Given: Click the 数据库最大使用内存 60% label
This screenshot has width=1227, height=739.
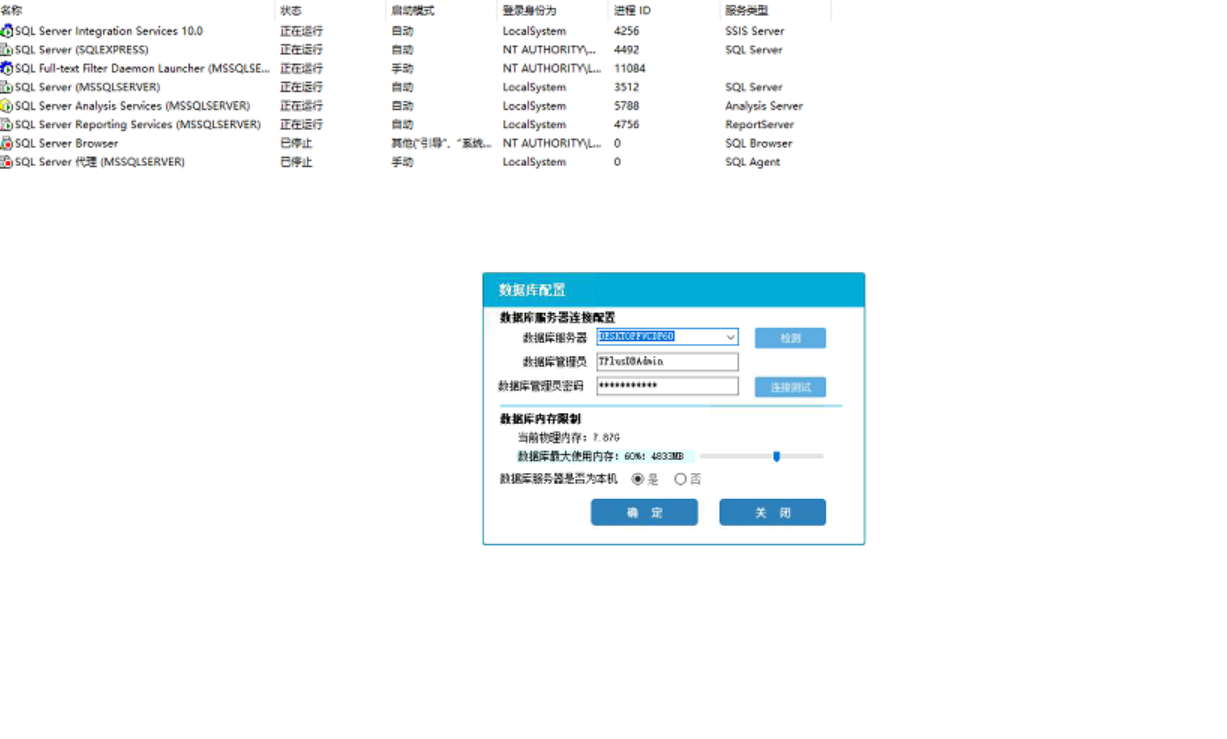Looking at the screenshot, I should [x=600, y=456].
